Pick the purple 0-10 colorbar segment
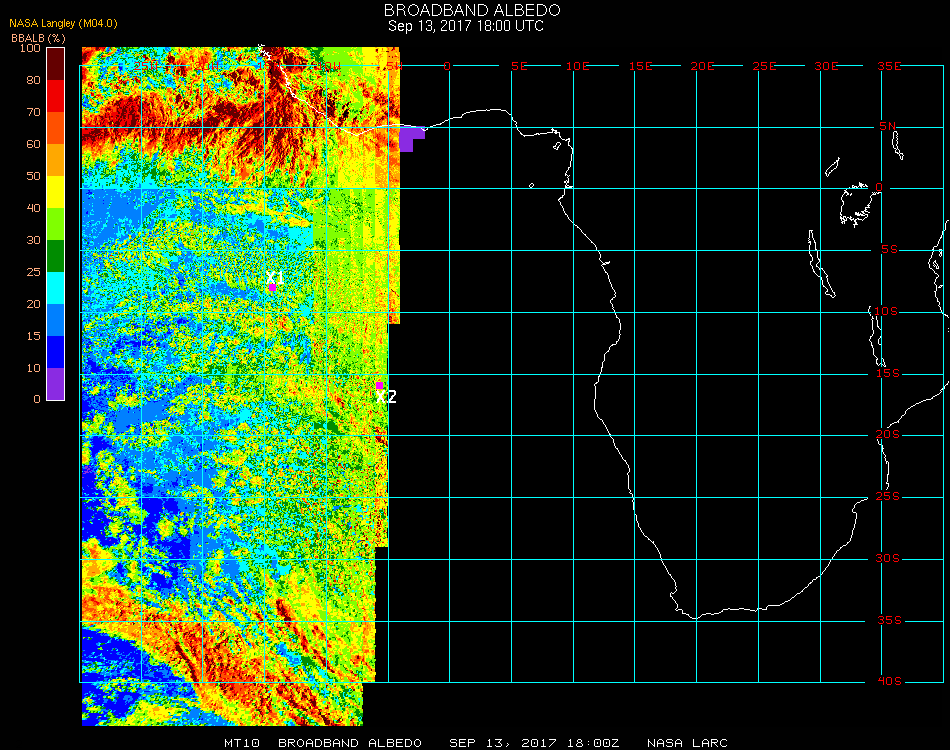This screenshot has height=750, width=950. 56,384
